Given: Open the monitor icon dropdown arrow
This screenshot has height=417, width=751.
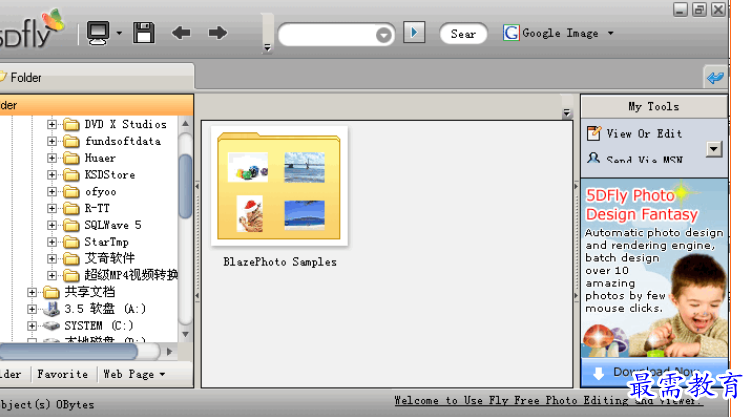Looking at the screenshot, I should tap(119, 33).
